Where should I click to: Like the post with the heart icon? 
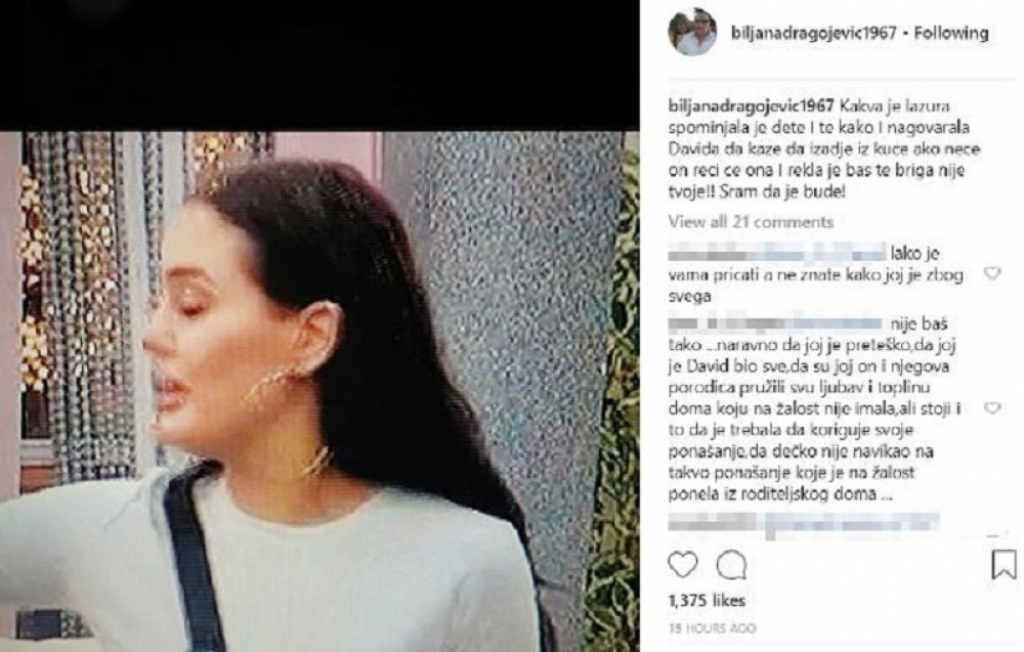coord(682,564)
